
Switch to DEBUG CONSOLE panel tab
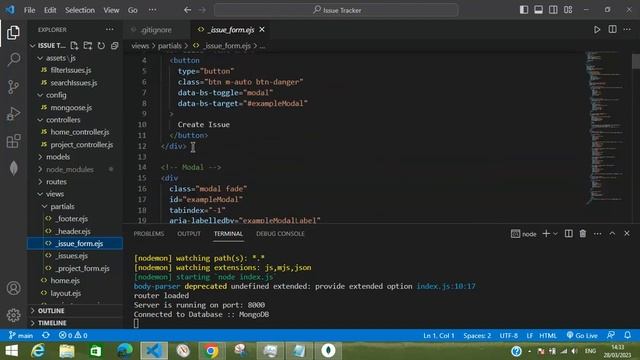(x=280, y=233)
